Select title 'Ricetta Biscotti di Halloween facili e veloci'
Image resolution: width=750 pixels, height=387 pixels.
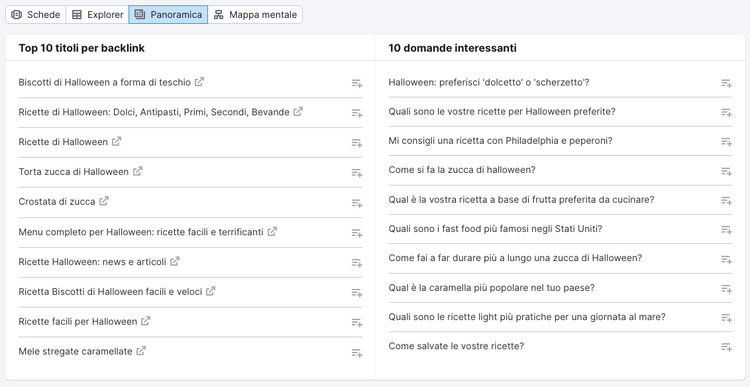click(x=110, y=291)
